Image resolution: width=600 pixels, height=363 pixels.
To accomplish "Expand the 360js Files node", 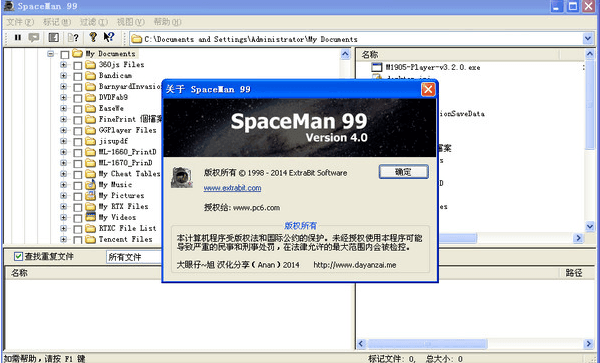I will [64, 65].
